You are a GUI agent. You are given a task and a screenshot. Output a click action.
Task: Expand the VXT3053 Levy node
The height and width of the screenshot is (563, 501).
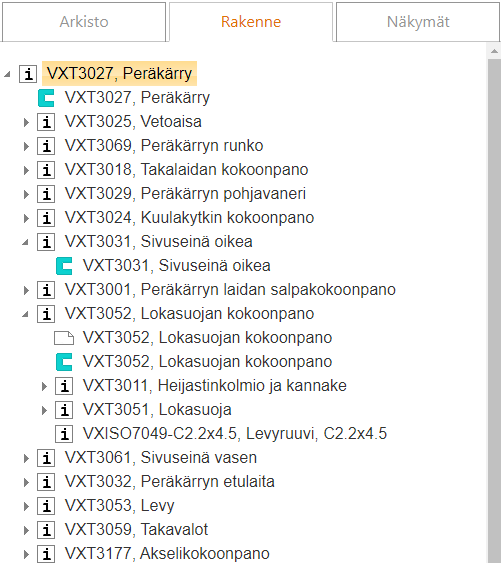pos(26,507)
